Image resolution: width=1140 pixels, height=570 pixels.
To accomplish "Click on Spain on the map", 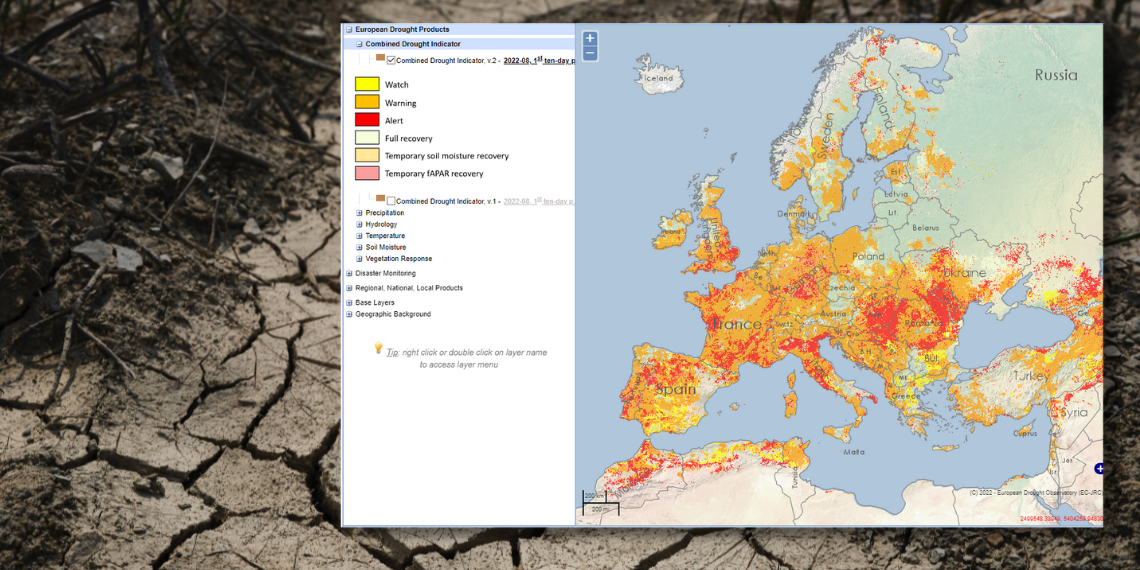I will tap(676, 388).
